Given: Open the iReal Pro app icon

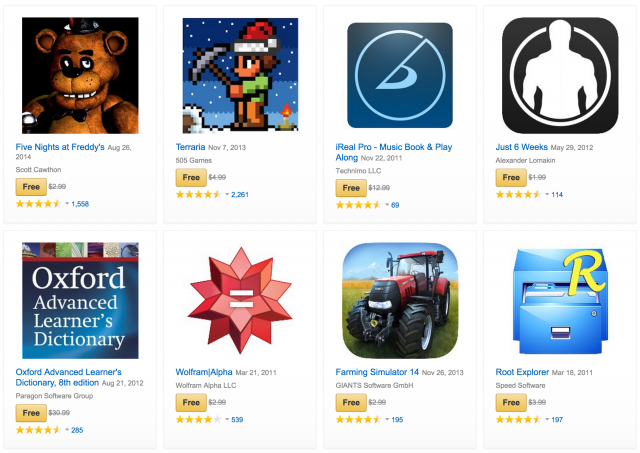Looking at the screenshot, I should 400,76.
